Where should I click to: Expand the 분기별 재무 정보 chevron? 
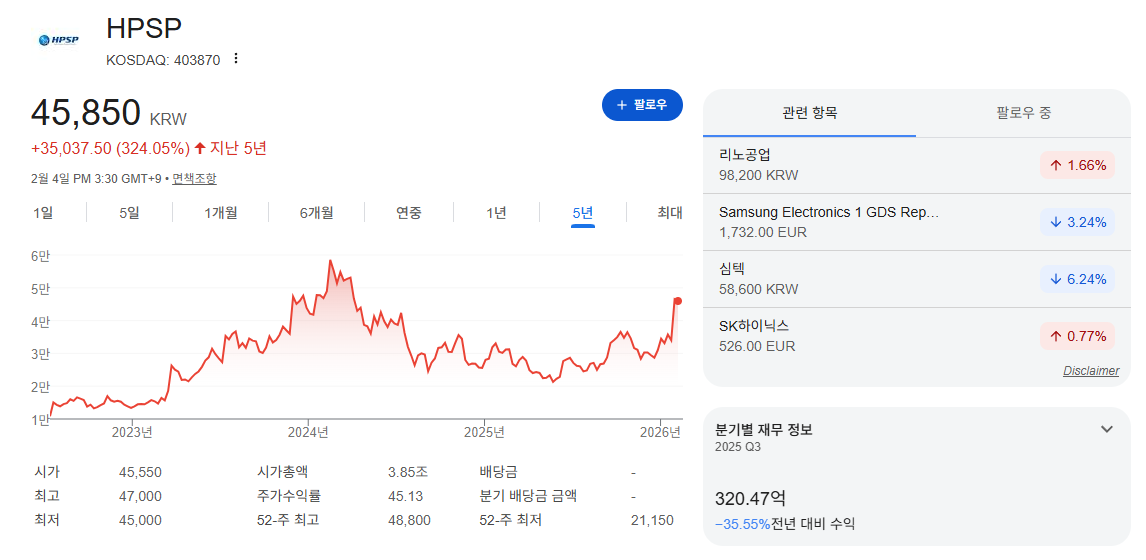[1107, 429]
